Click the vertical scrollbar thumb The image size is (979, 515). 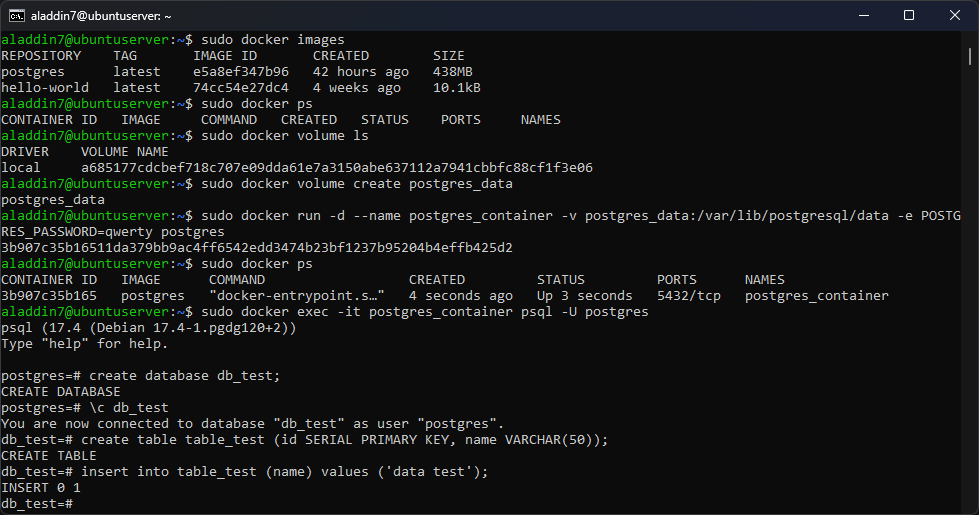click(x=970, y=56)
